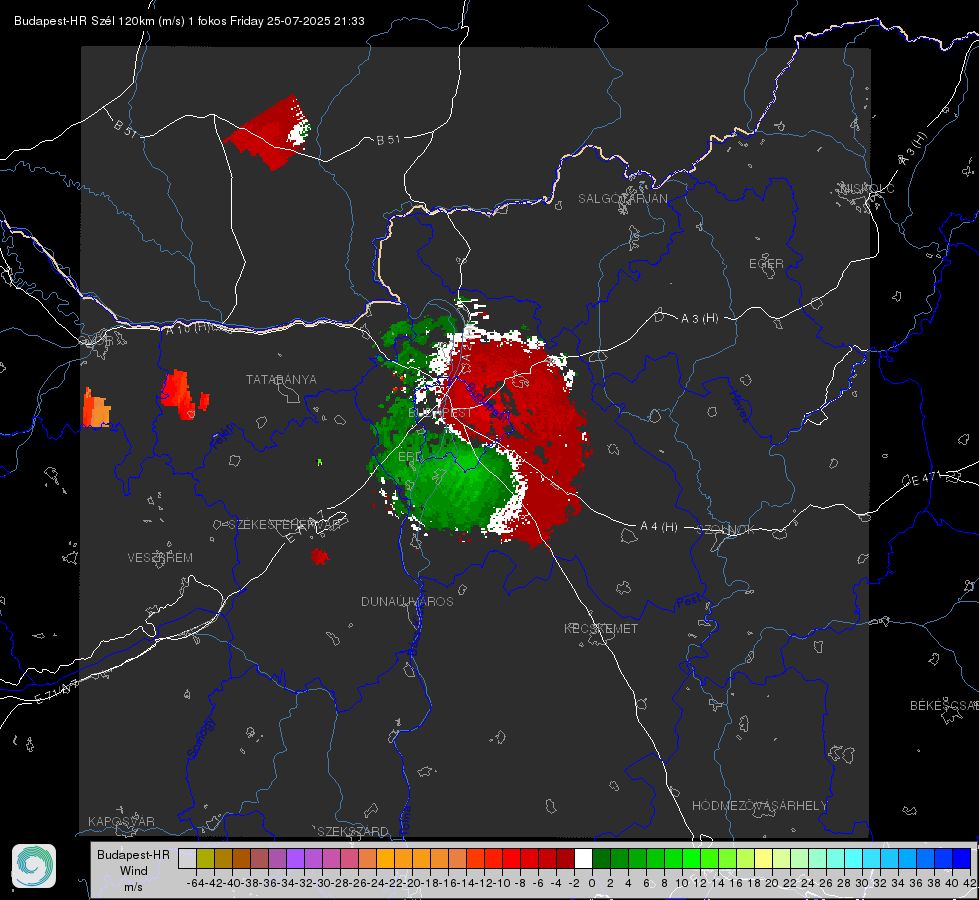
Task: Click the DUNAÚJVÁROS city label
Action: 407,601
